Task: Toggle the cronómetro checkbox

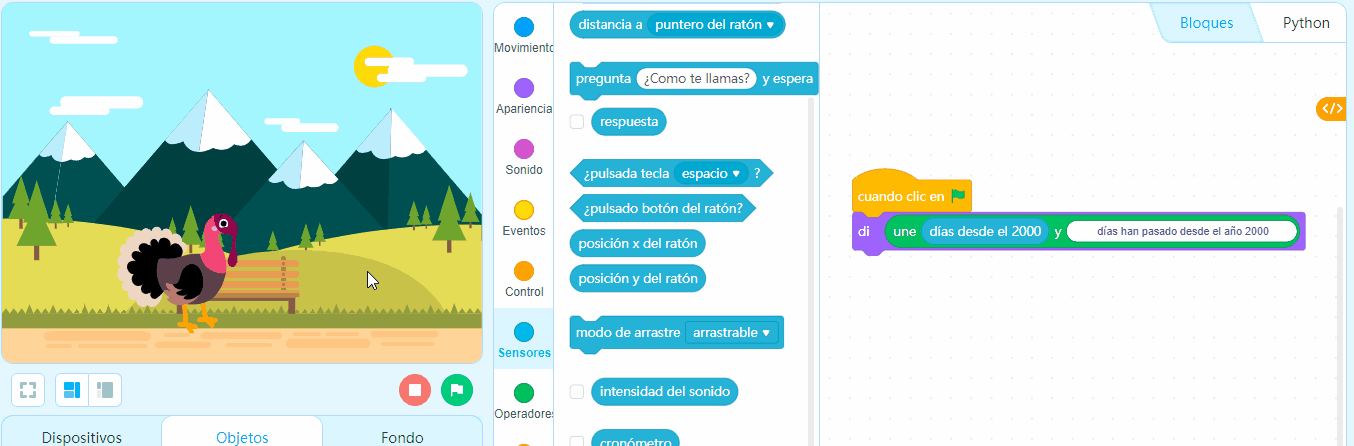Action: click(x=577, y=441)
